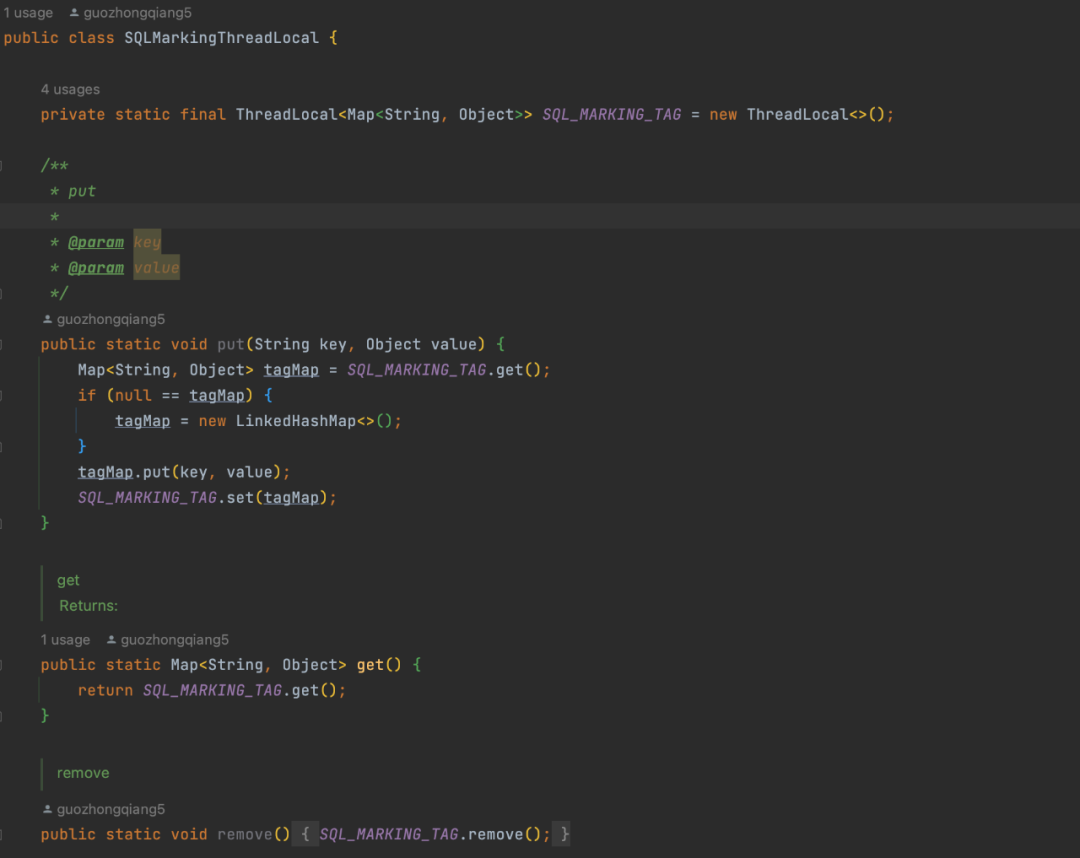
Task: Click the highlighted 'value' javadoc parameter
Action: 156,268
